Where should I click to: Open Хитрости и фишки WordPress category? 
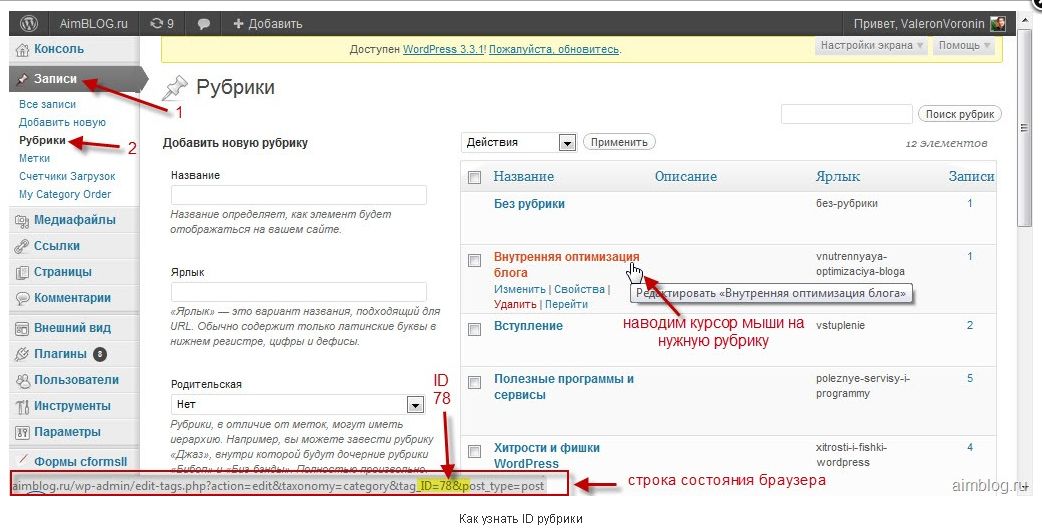[547, 456]
